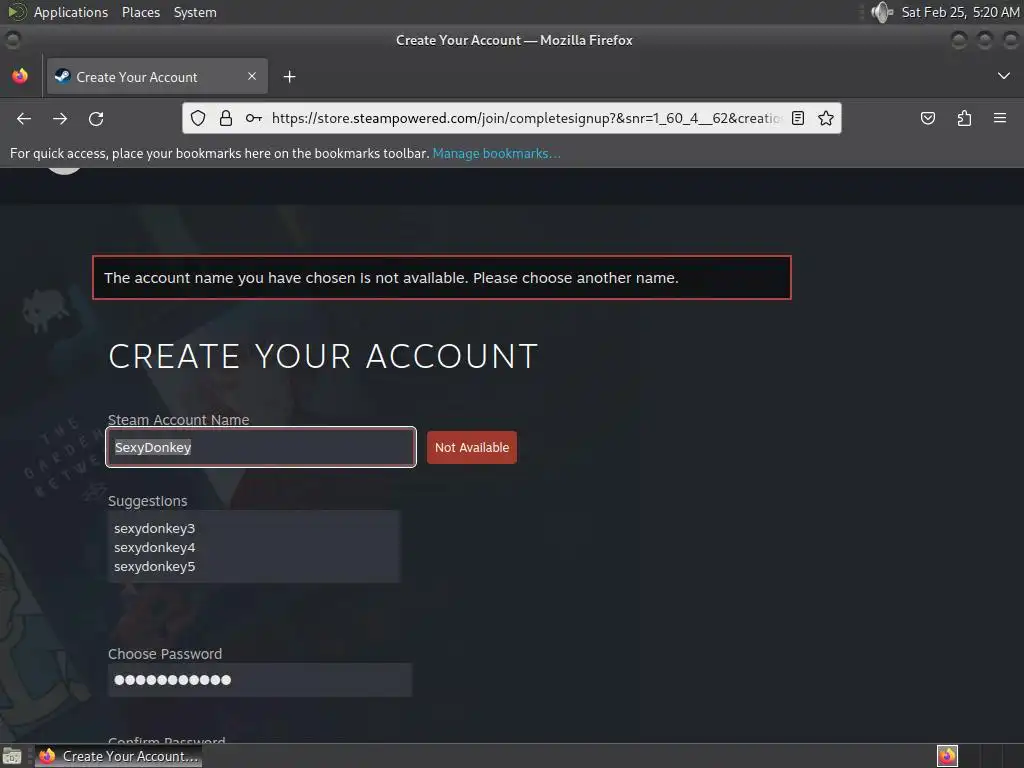Choose suggestion sexydonkey4
The image size is (1024, 768).
[x=155, y=547]
